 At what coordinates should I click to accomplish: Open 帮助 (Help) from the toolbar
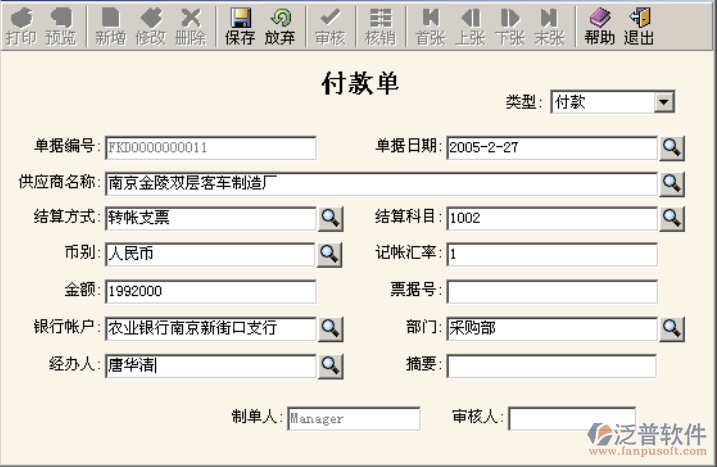599,26
